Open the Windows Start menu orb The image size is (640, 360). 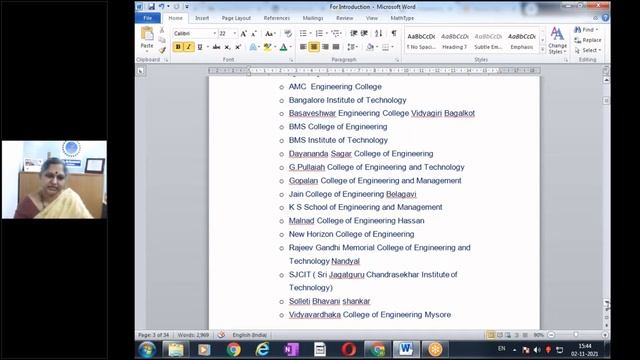tap(147, 350)
